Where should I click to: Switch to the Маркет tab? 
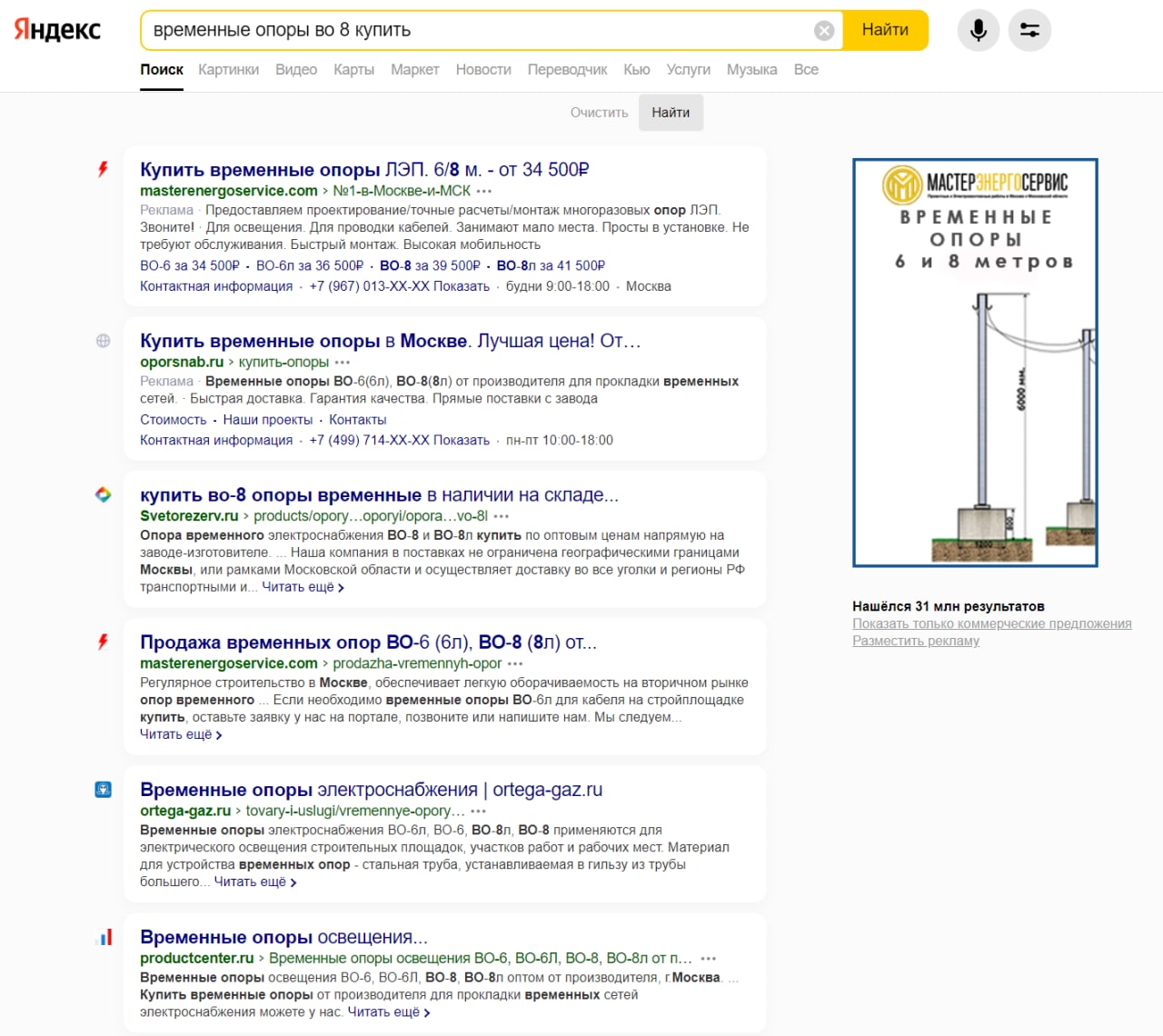tap(414, 69)
